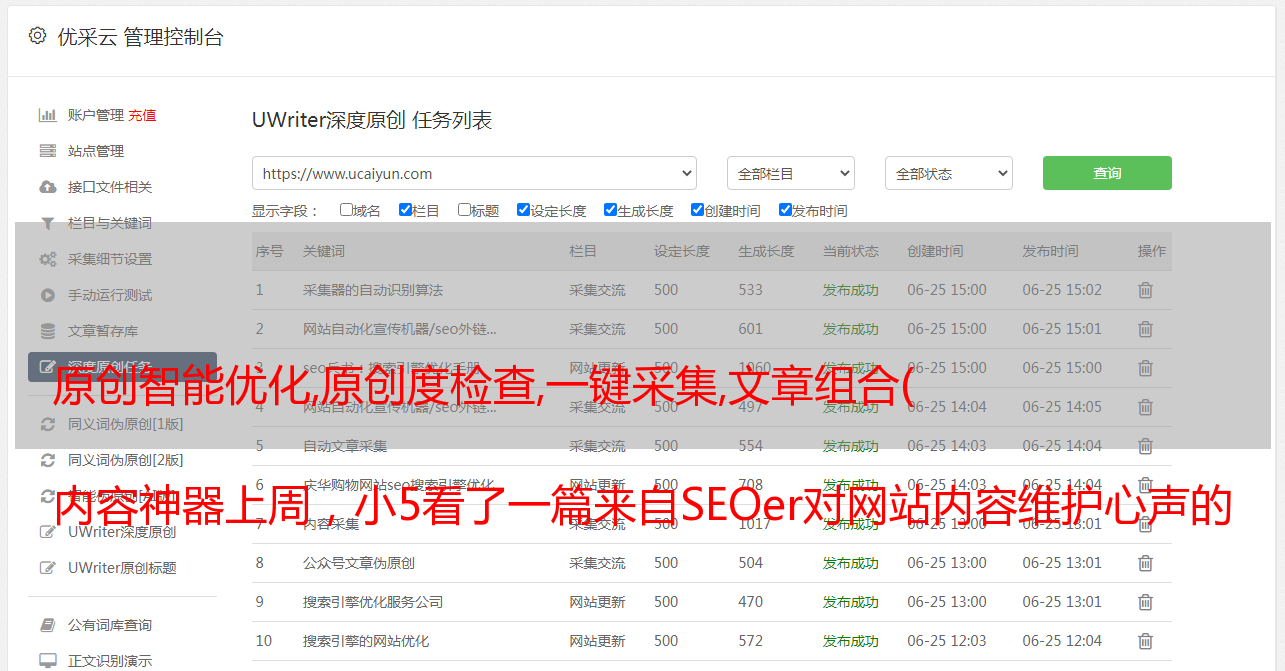Toggle the 生成长度 field checkbox
The height and width of the screenshot is (671, 1285).
[610, 210]
